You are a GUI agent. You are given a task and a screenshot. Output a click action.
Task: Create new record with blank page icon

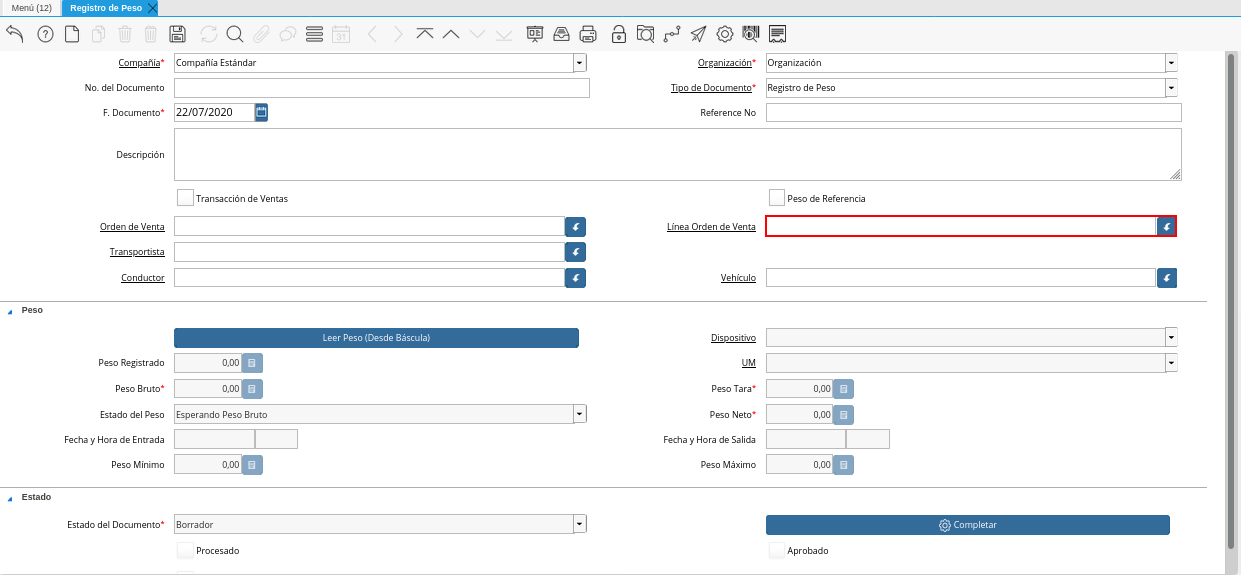(72, 34)
